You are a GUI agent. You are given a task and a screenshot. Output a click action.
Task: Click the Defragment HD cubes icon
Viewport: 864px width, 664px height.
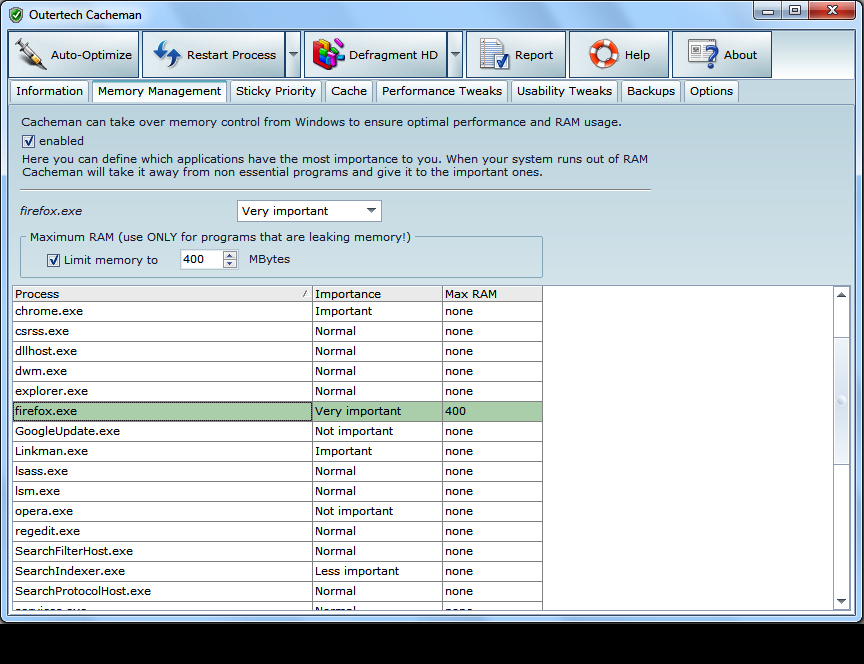click(x=328, y=54)
